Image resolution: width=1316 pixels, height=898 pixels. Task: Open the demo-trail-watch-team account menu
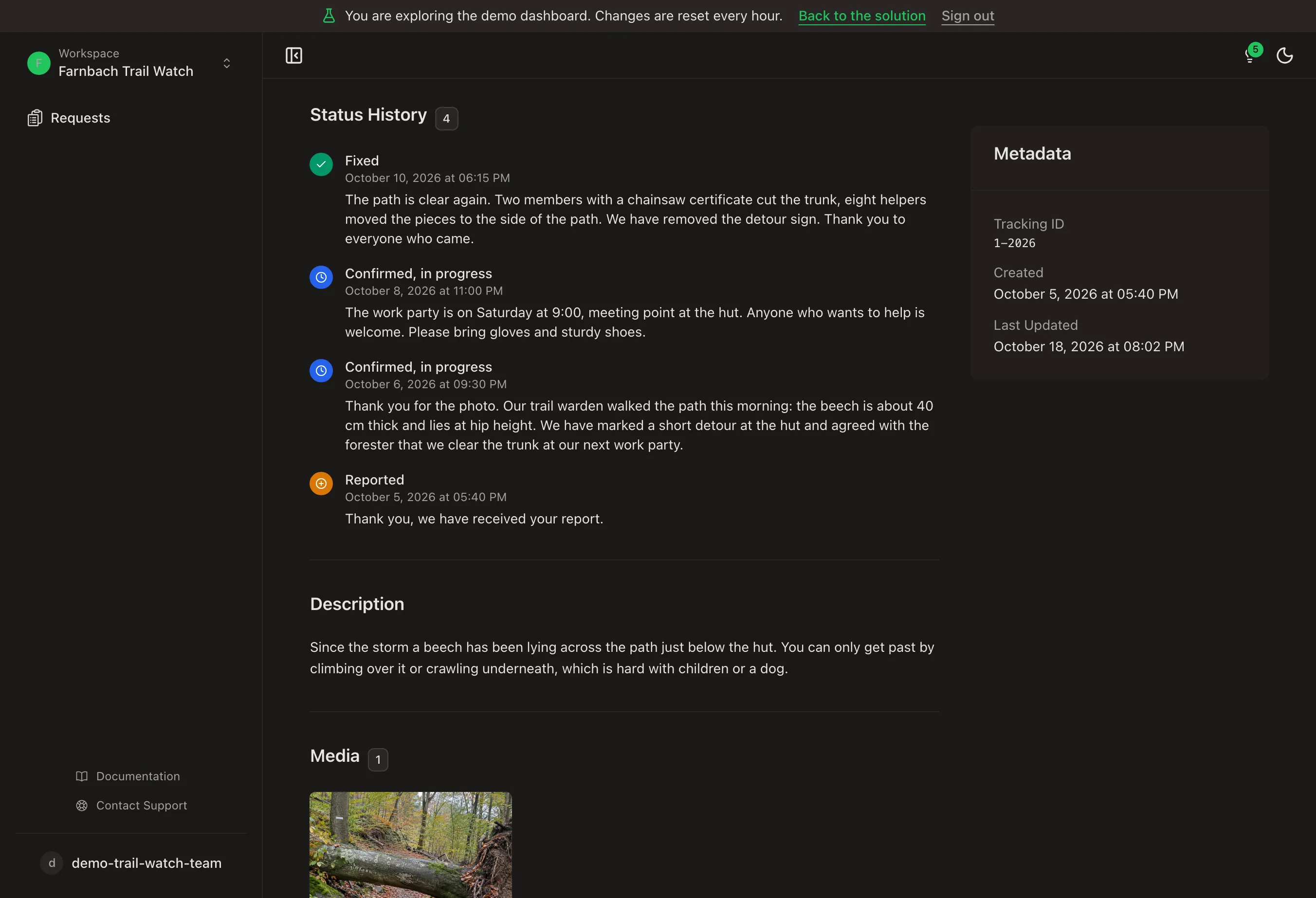point(131,862)
